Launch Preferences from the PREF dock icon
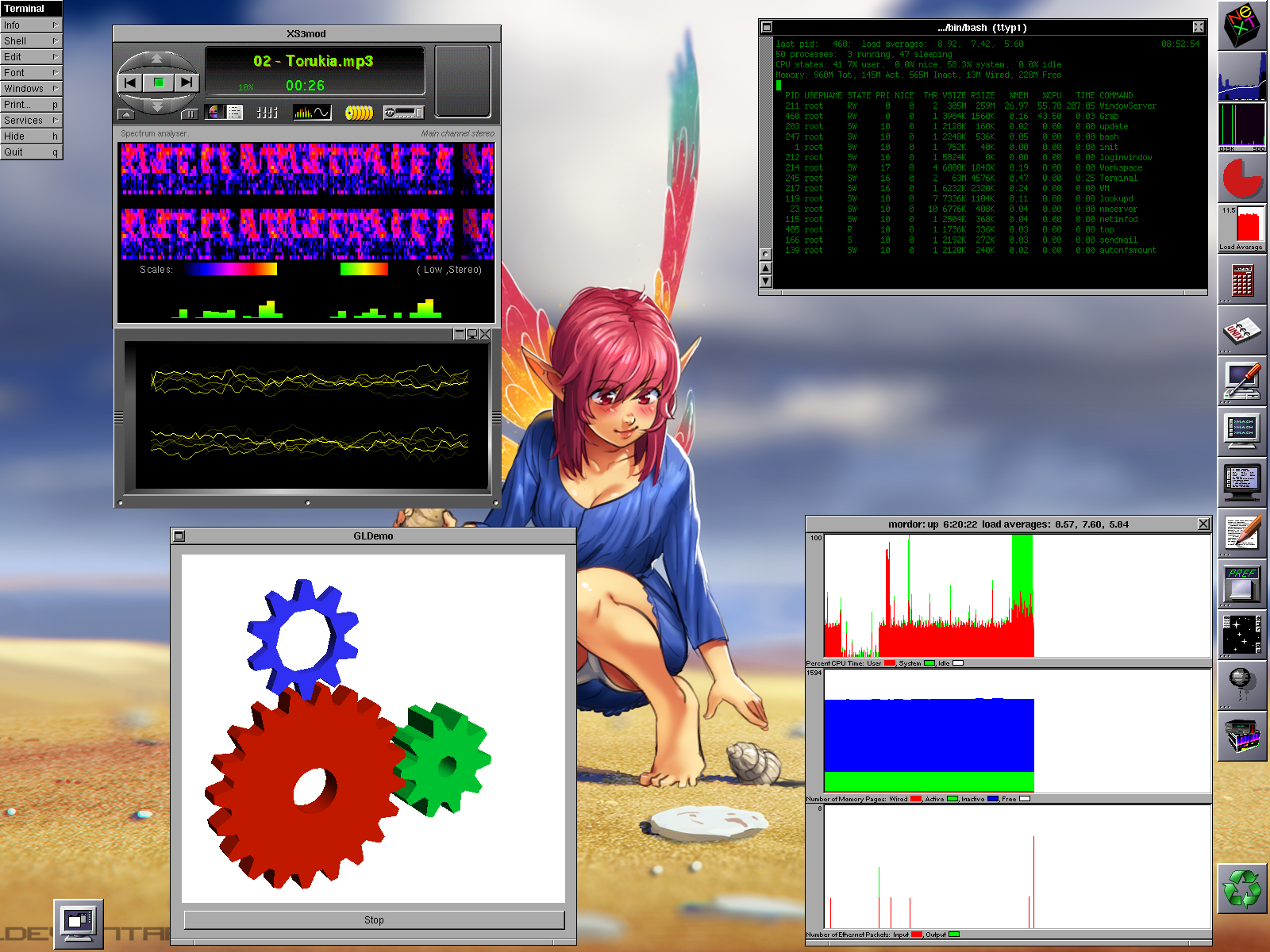The width and height of the screenshot is (1270, 952). tap(1242, 583)
